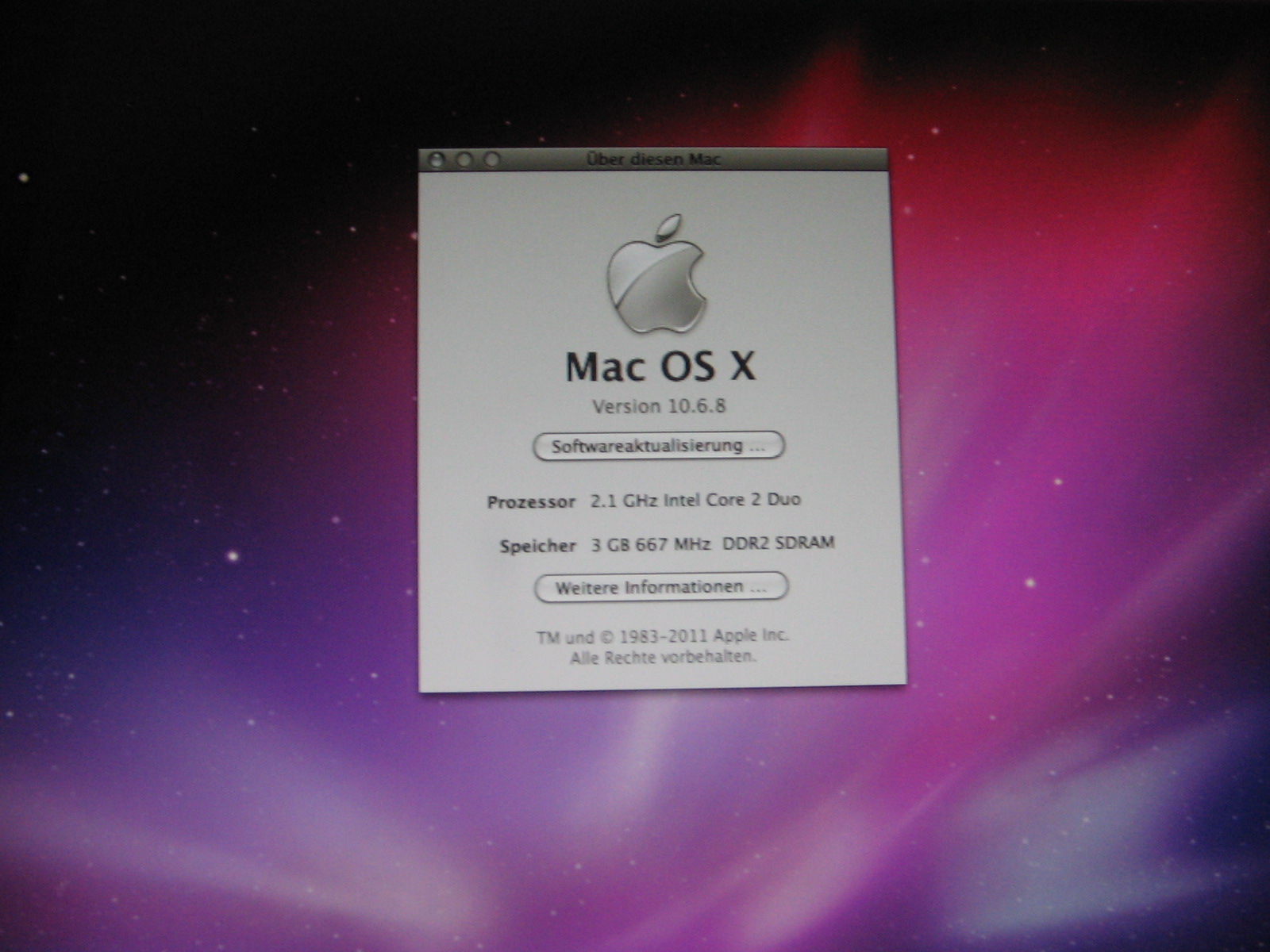The height and width of the screenshot is (952, 1270).
Task: Click the Version 10.6.8 text
Action: click(659, 406)
